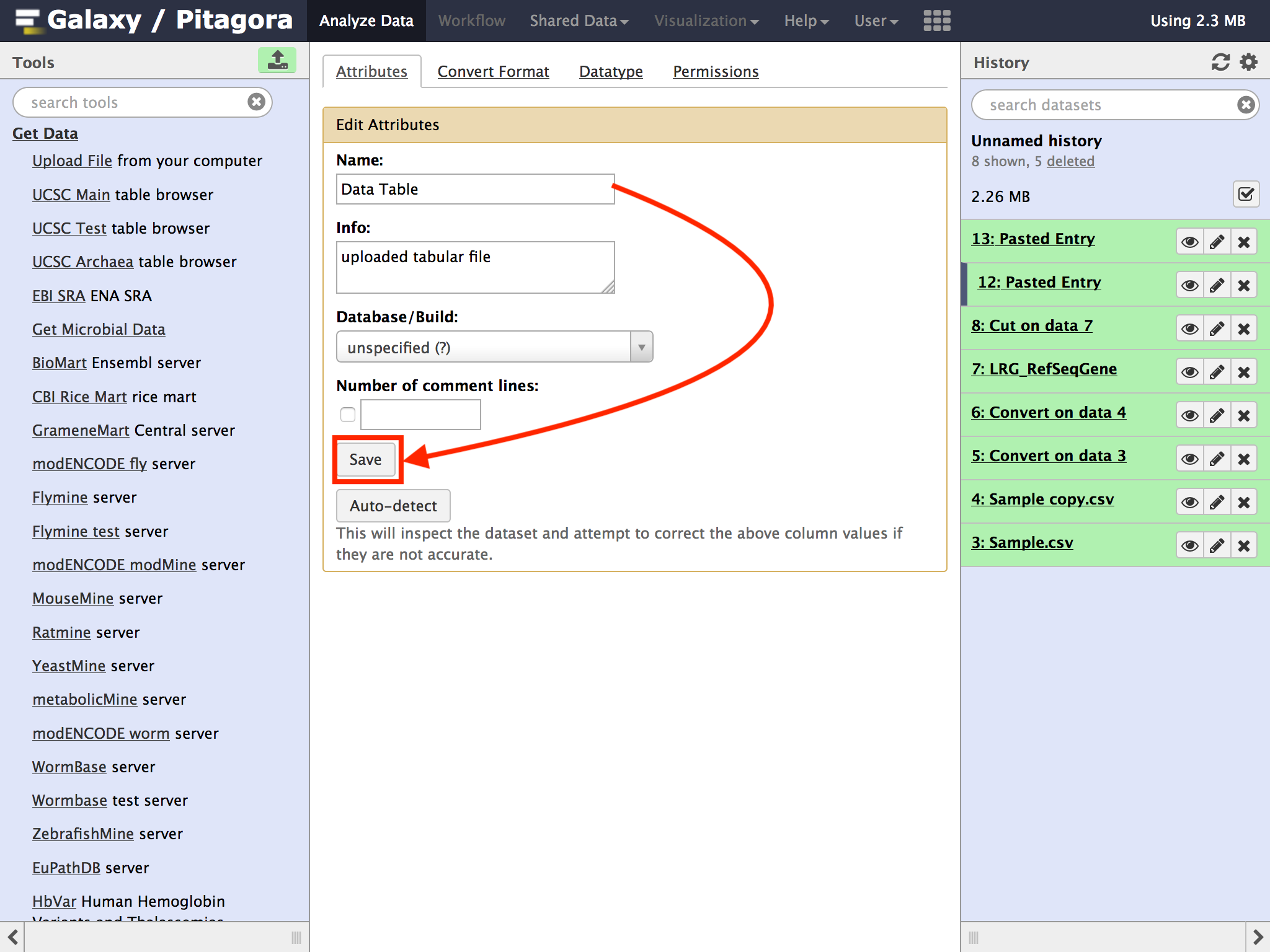Toggle the comment lines checkbox
1270x952 pixels.
[348, 415]
